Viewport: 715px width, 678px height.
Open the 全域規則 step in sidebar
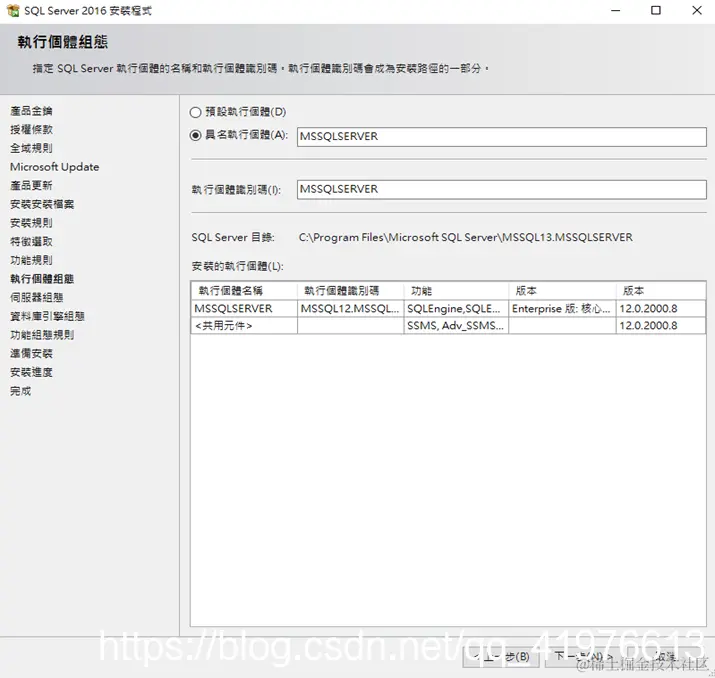[31, 148]
